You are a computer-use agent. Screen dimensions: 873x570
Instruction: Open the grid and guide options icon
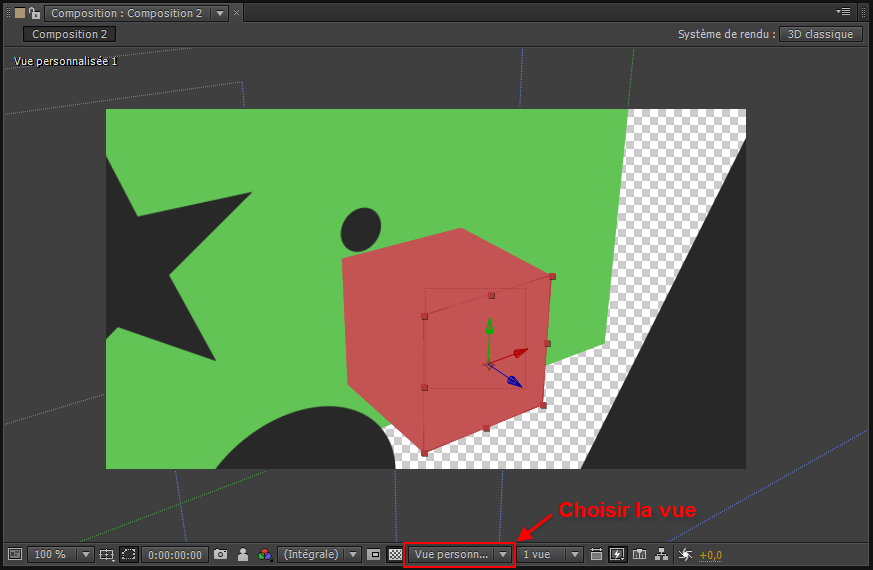tap(106, 554)
